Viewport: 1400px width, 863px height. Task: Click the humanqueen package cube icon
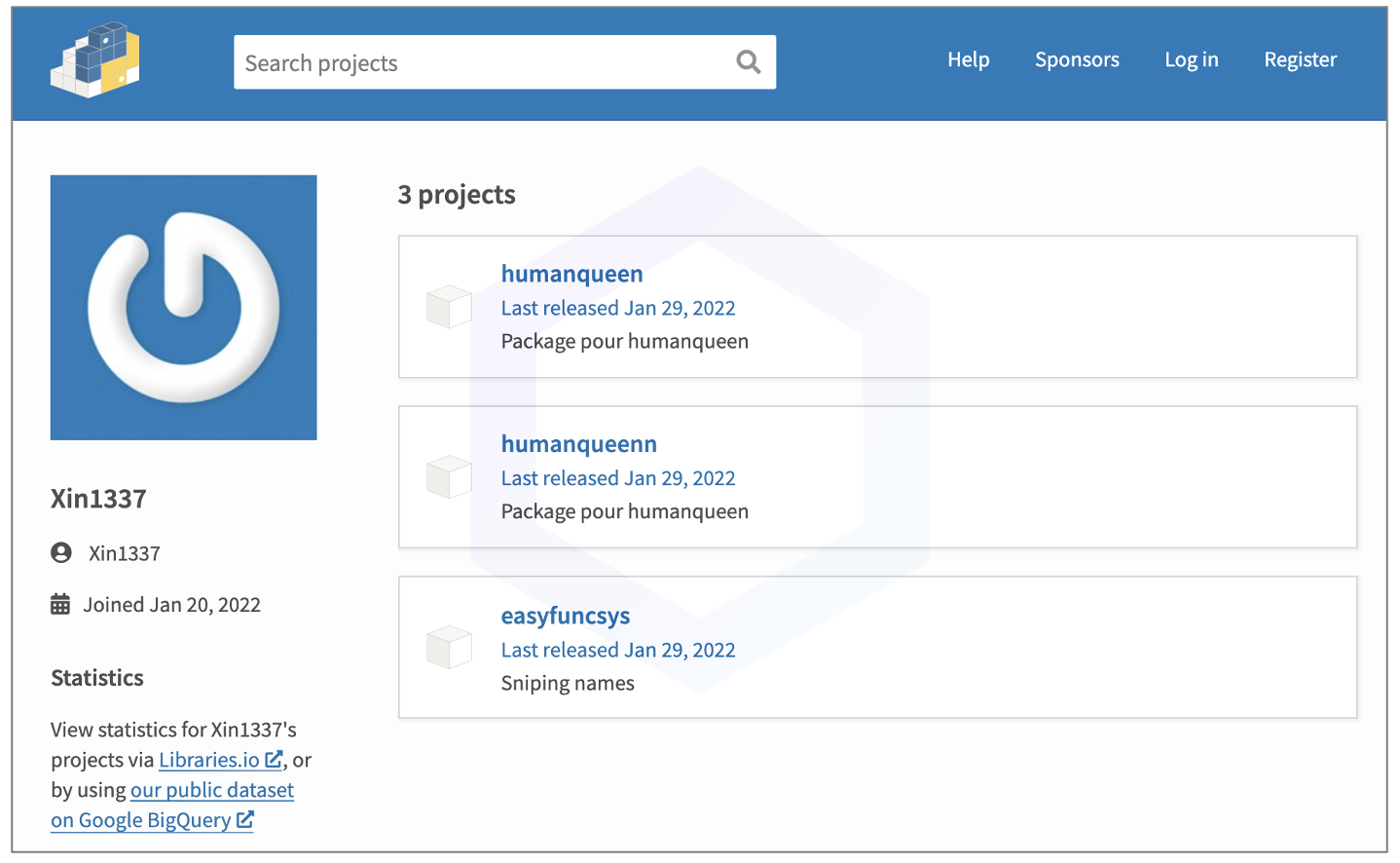pyautogui.click(x=449, y=307)
